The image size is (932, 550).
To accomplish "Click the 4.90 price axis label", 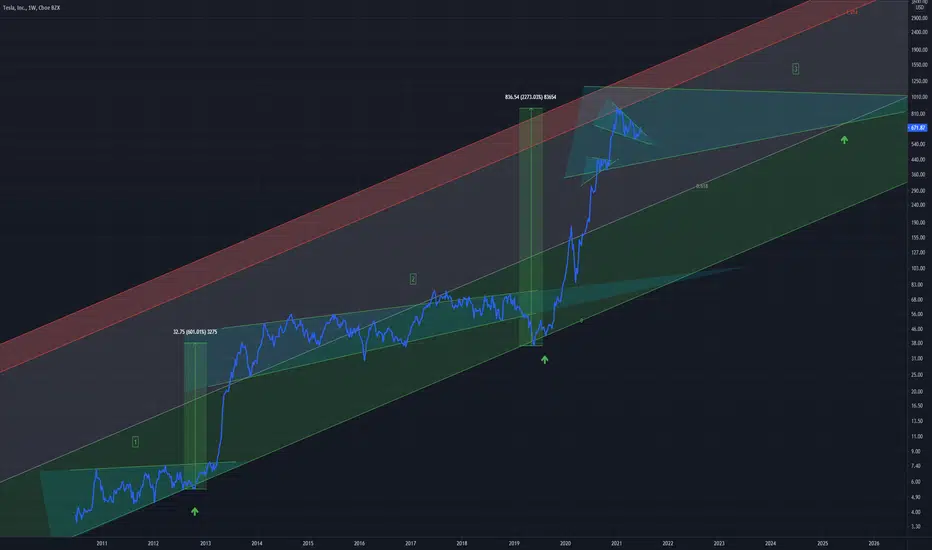I will [x=916, y=498].
